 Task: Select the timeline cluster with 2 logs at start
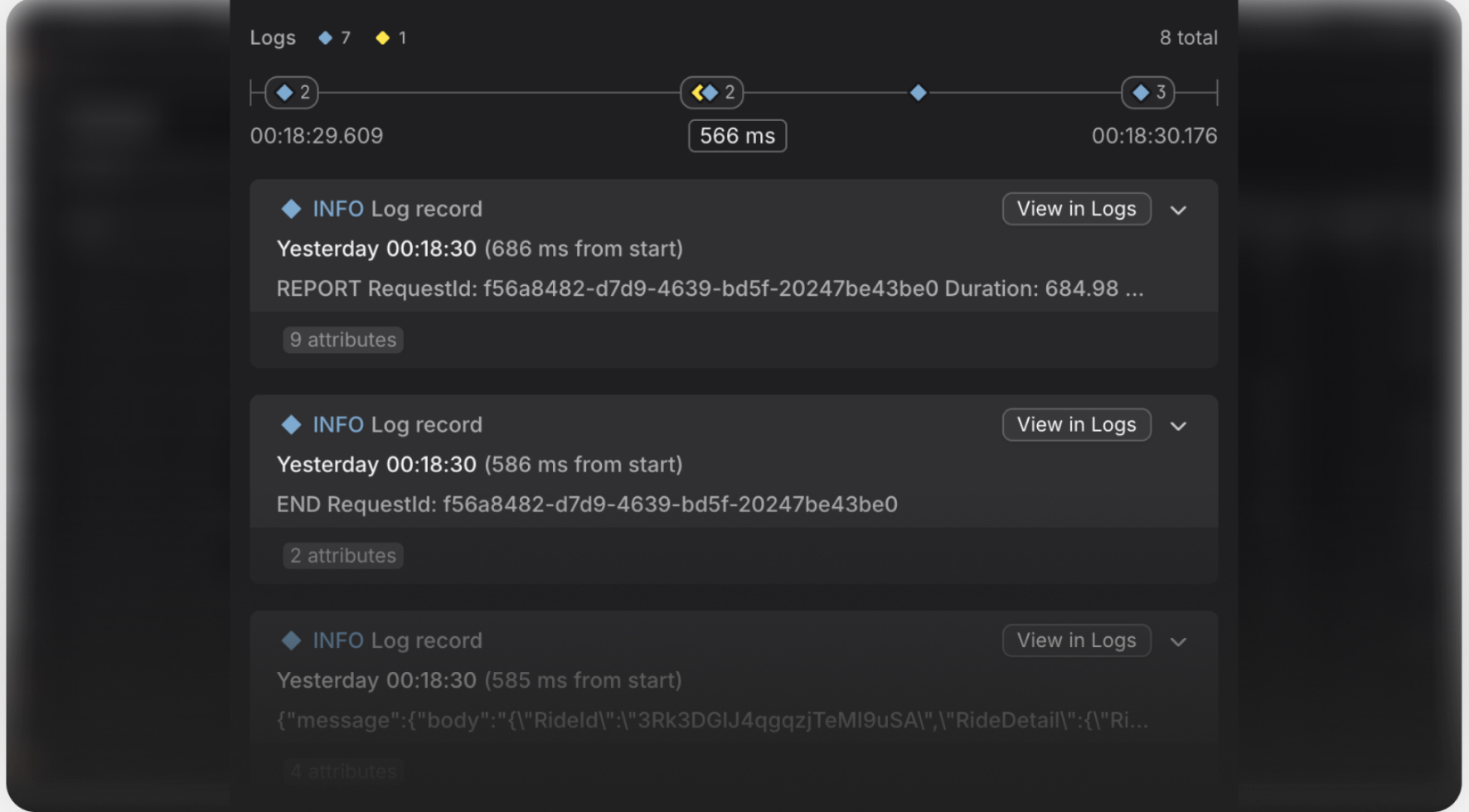[x=292, y=93]
